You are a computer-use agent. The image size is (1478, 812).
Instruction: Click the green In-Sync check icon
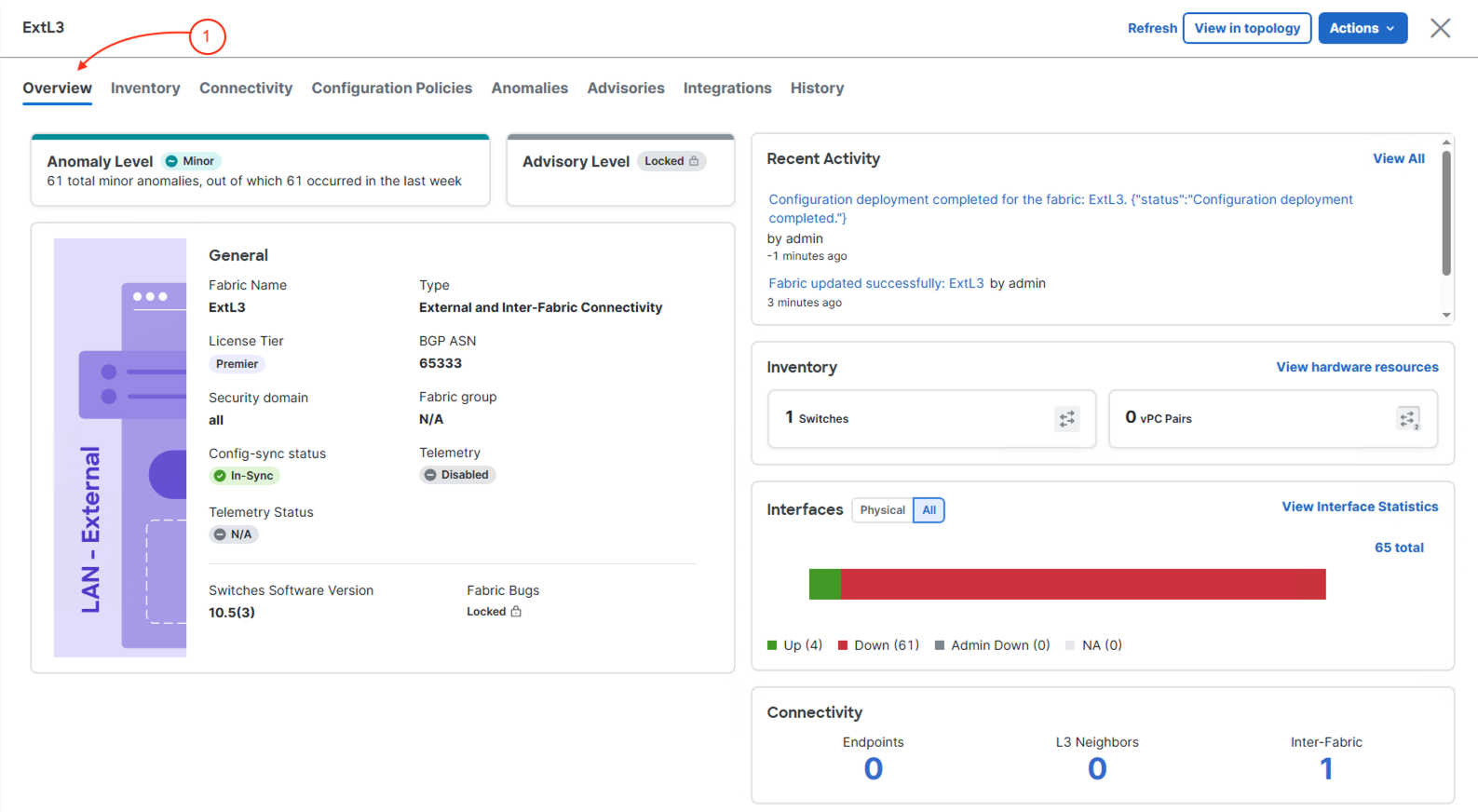click(x=220, y=476)
